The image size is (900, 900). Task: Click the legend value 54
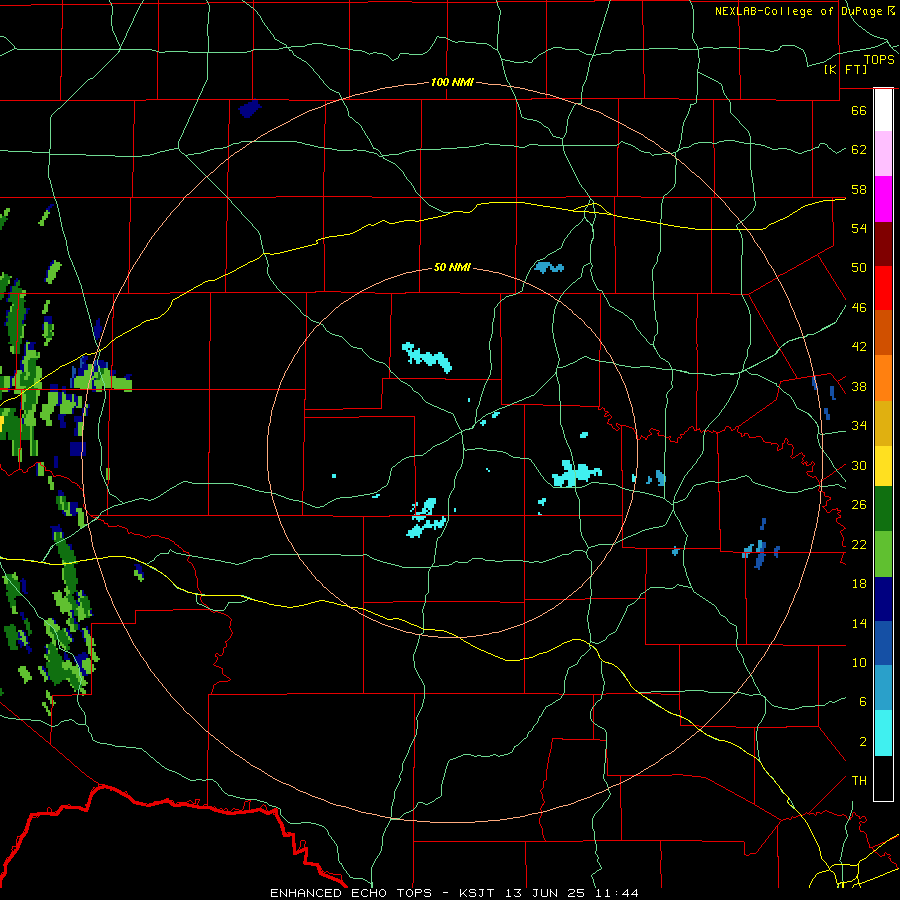859,228
